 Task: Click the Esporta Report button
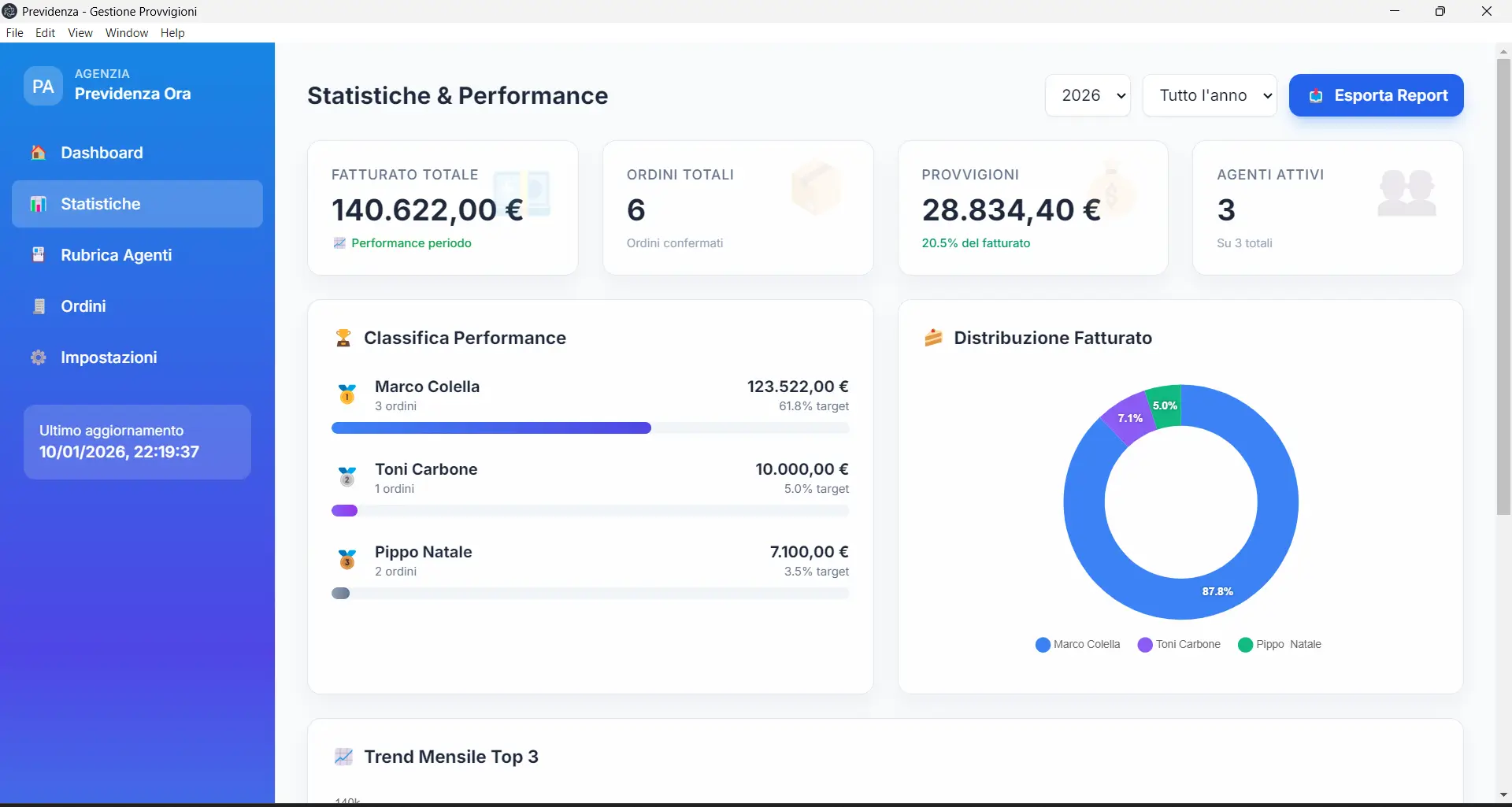(1376, 96)
